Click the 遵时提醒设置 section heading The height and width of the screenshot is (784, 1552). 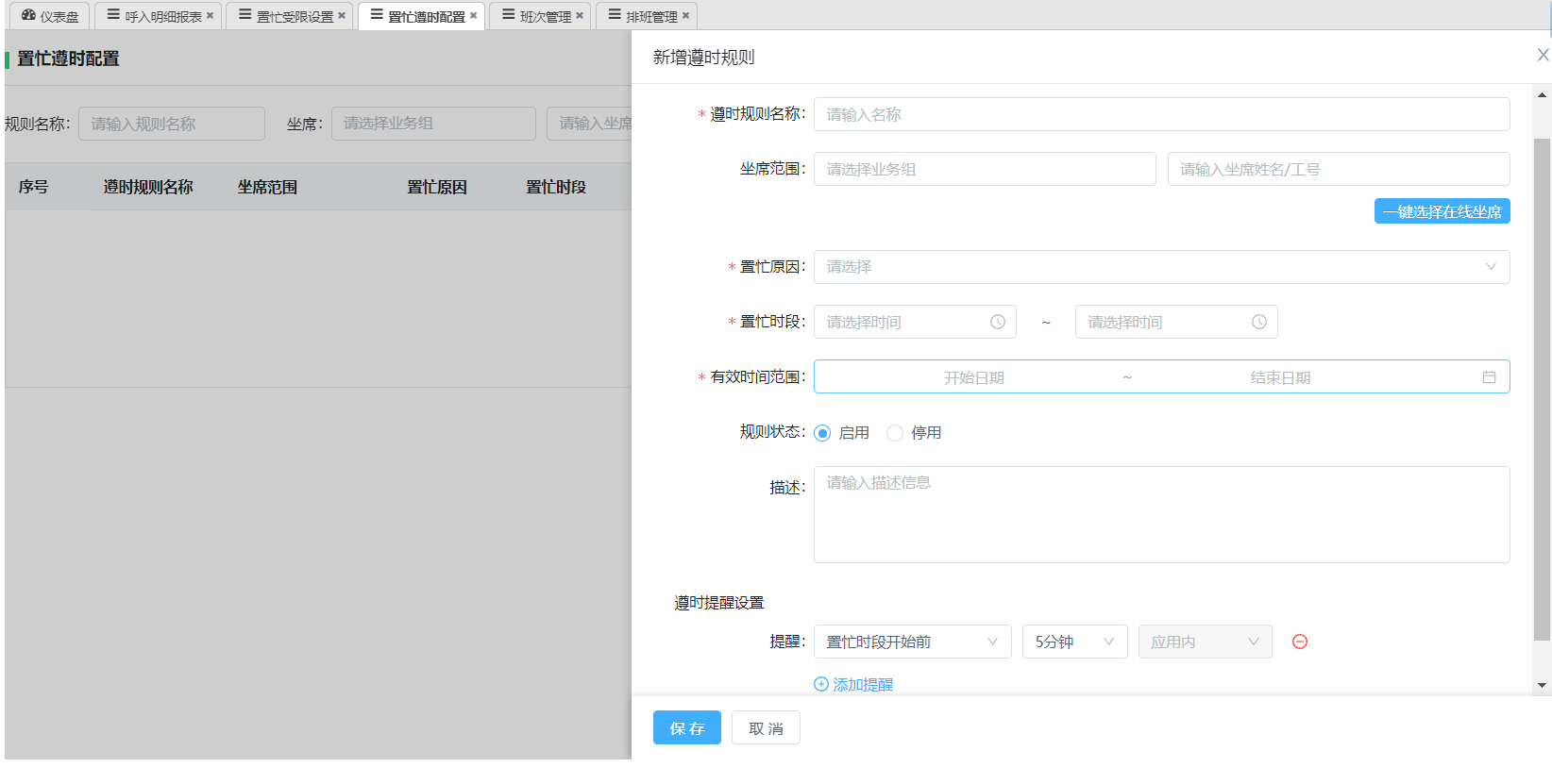click(x=719, y=602)
